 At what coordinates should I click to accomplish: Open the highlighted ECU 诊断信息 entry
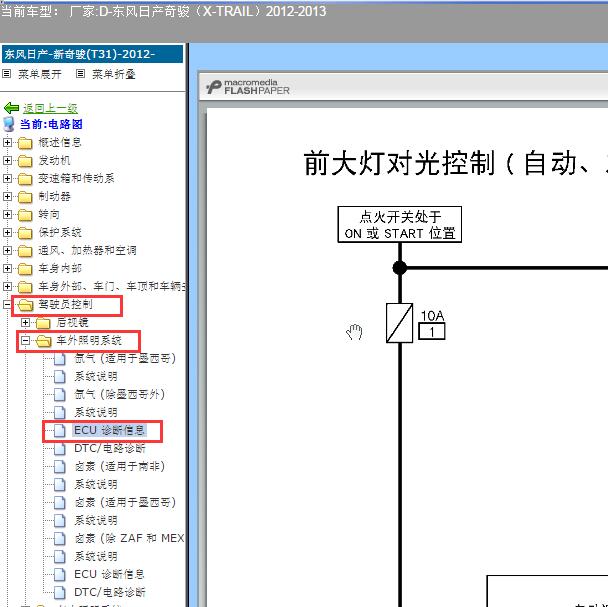109,431
